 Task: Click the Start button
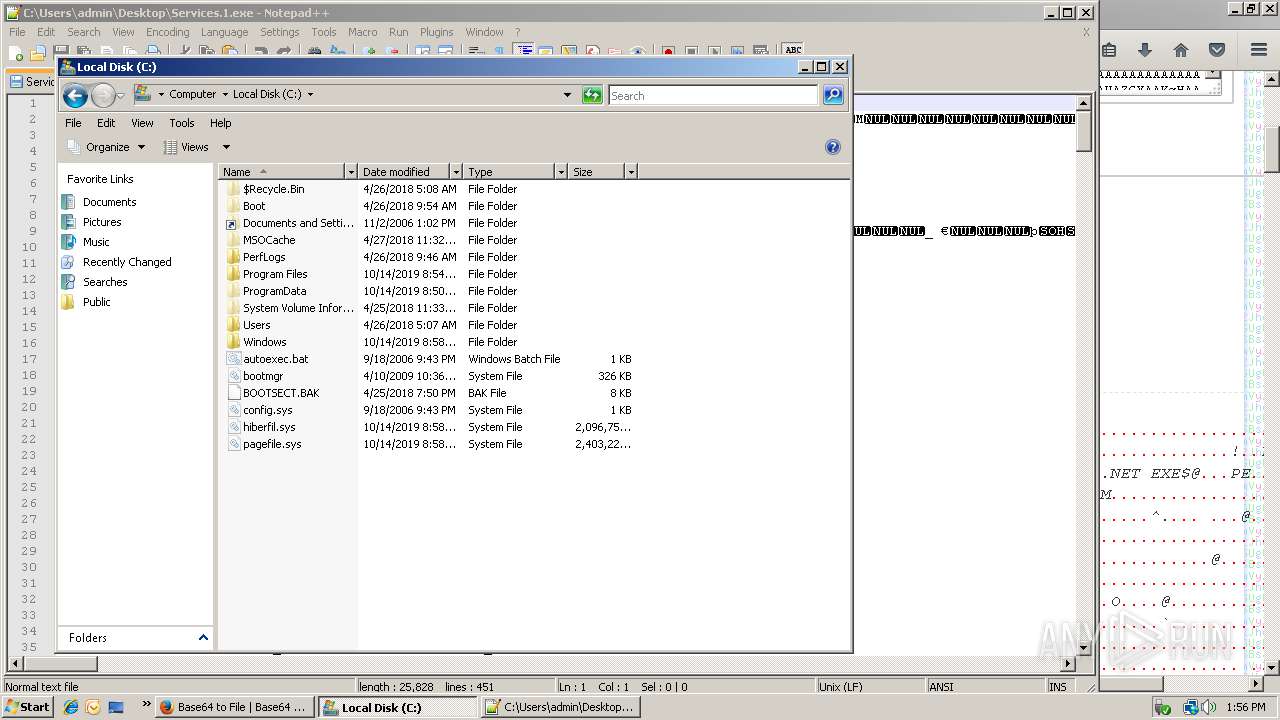coord(28,707)
